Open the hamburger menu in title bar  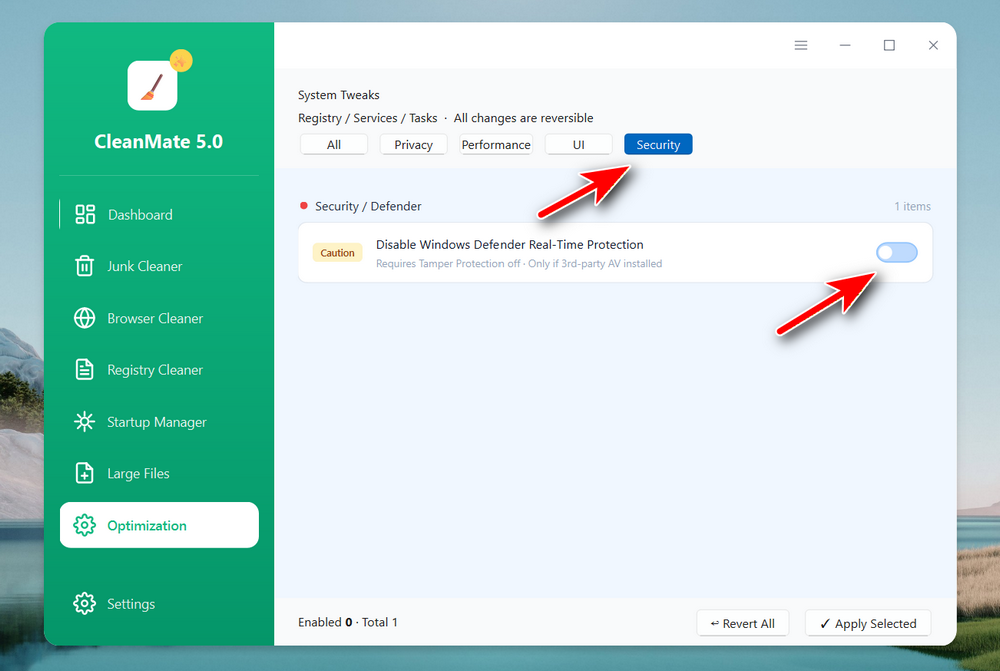(801, 45)
